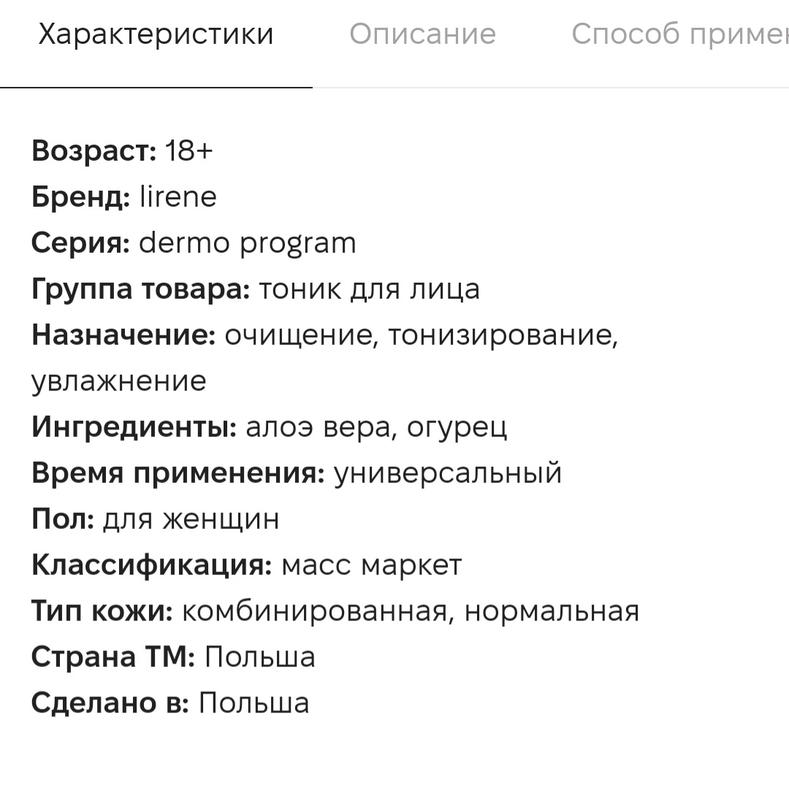
Task: Click the Группа товара label
Action: 140,289
